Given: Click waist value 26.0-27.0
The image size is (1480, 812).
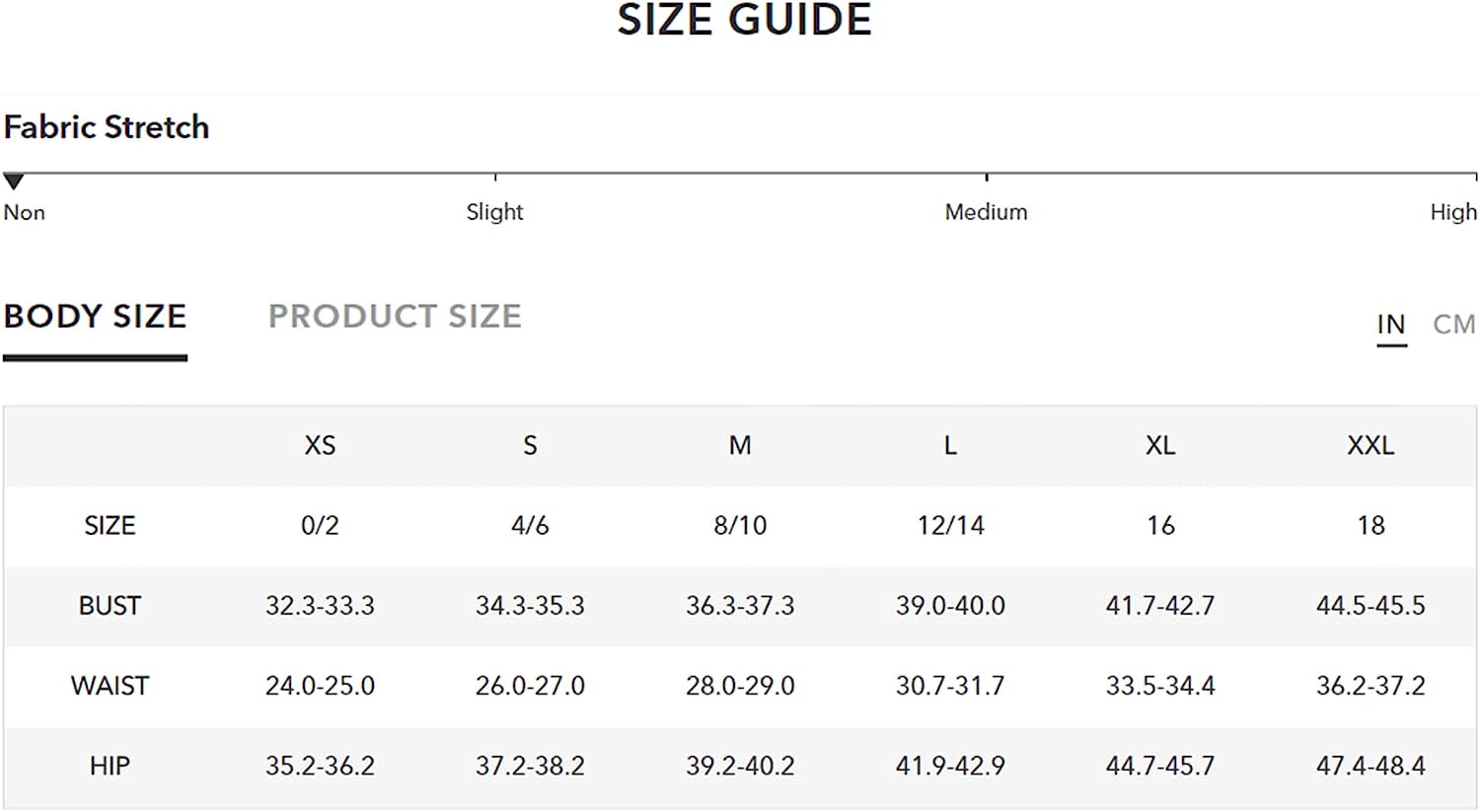Looking at the screenshot, I should [x=530, y=686].
